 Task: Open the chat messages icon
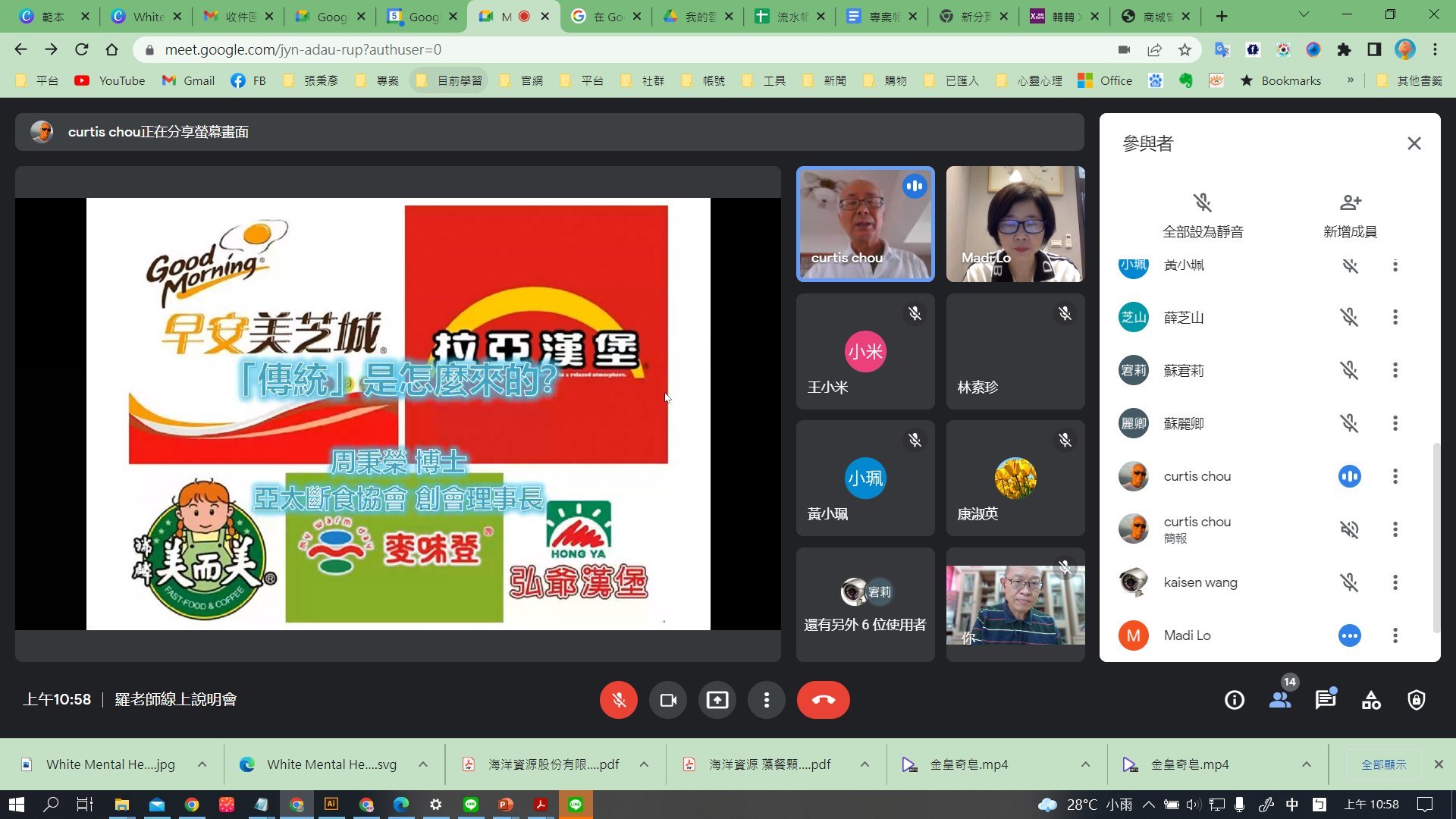1326,700
